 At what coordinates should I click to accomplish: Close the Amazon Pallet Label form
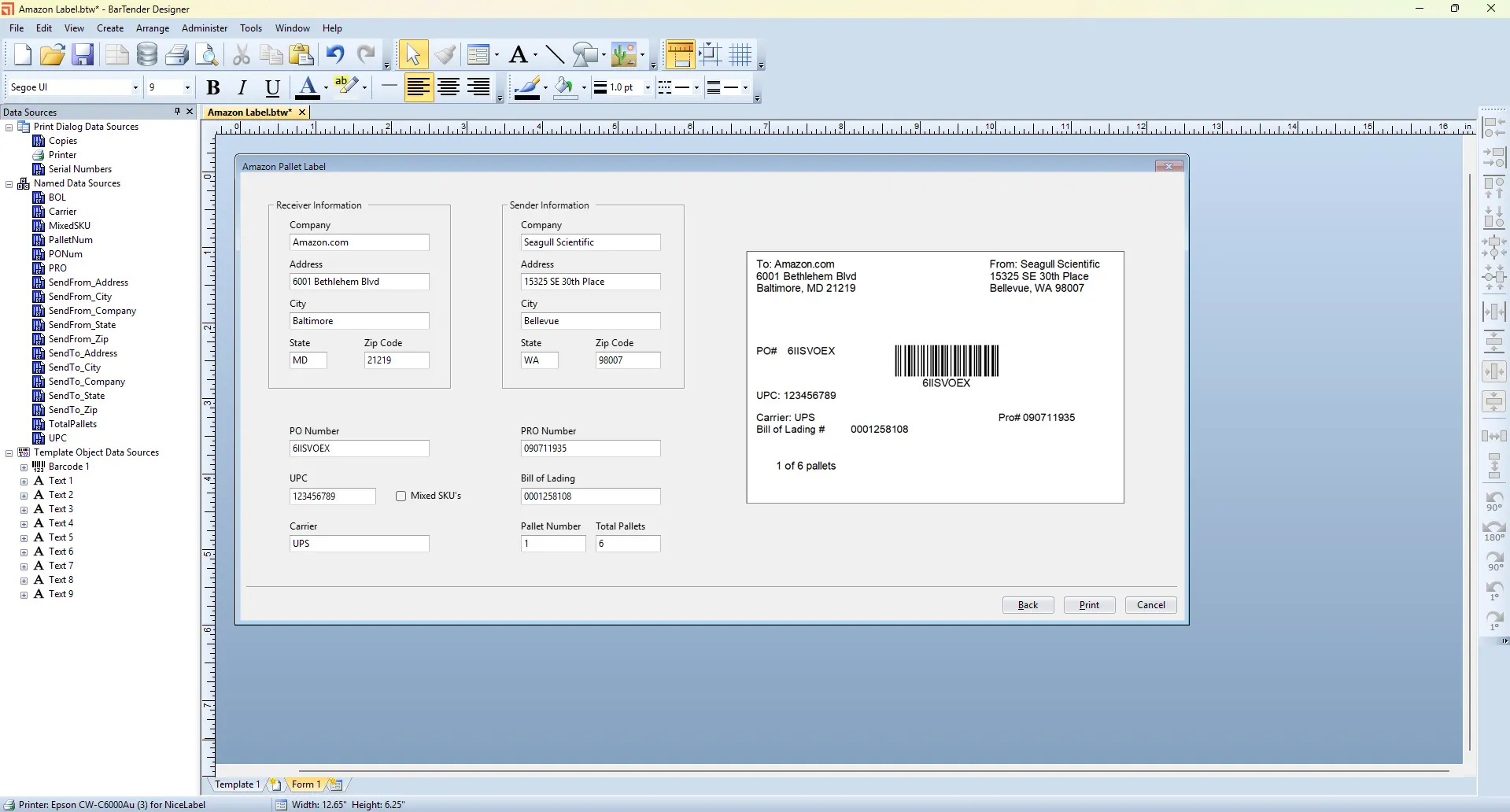click(1168, 166)
